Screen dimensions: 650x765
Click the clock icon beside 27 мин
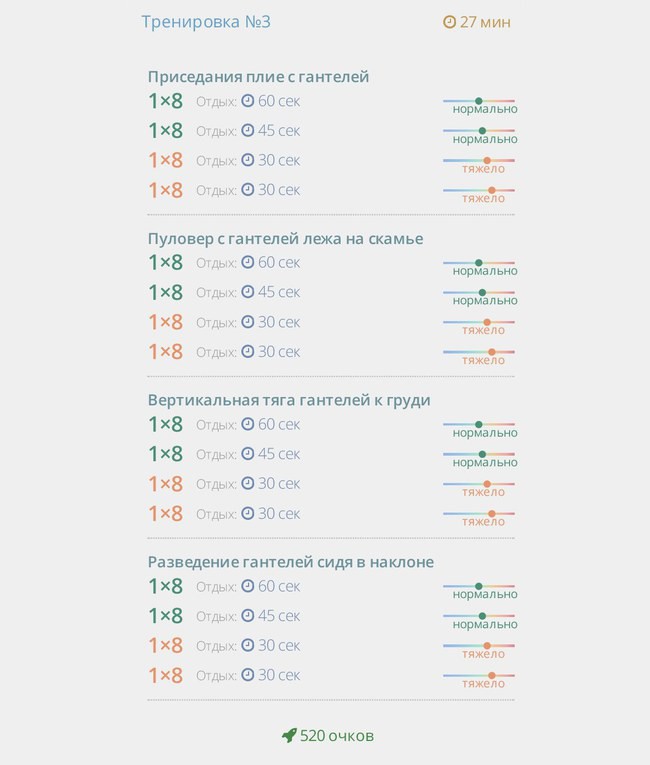coord(449,22)
